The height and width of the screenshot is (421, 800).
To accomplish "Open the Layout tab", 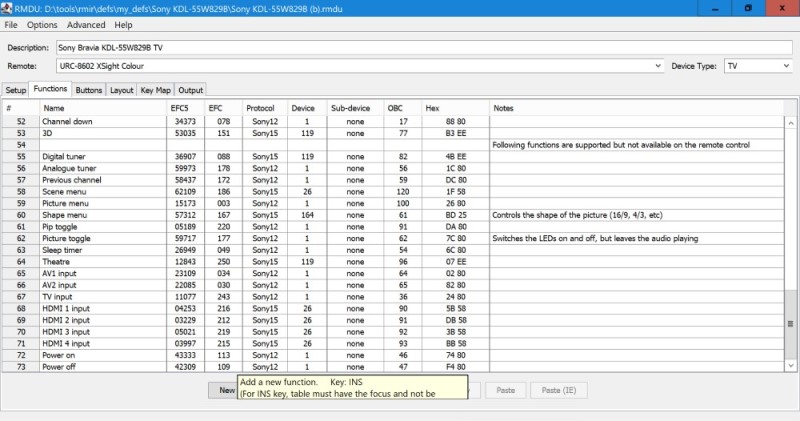I will coord(121,90).
